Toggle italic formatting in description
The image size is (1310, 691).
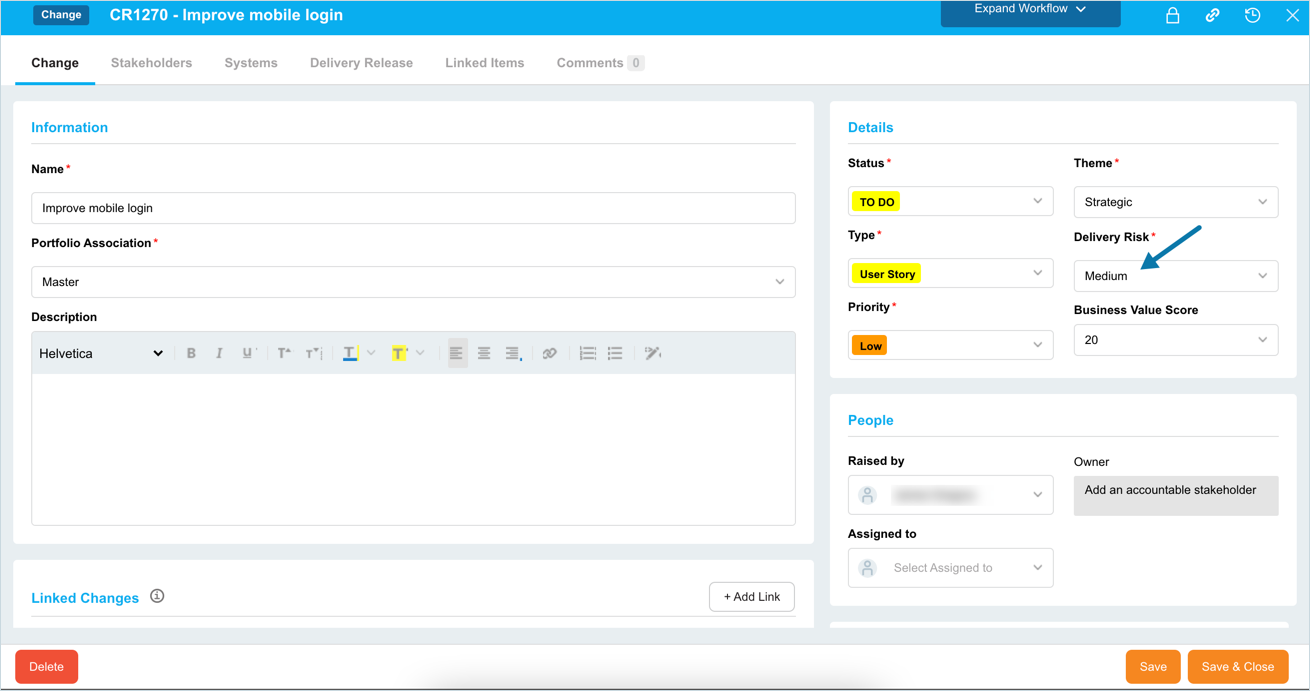coord(219,354)
